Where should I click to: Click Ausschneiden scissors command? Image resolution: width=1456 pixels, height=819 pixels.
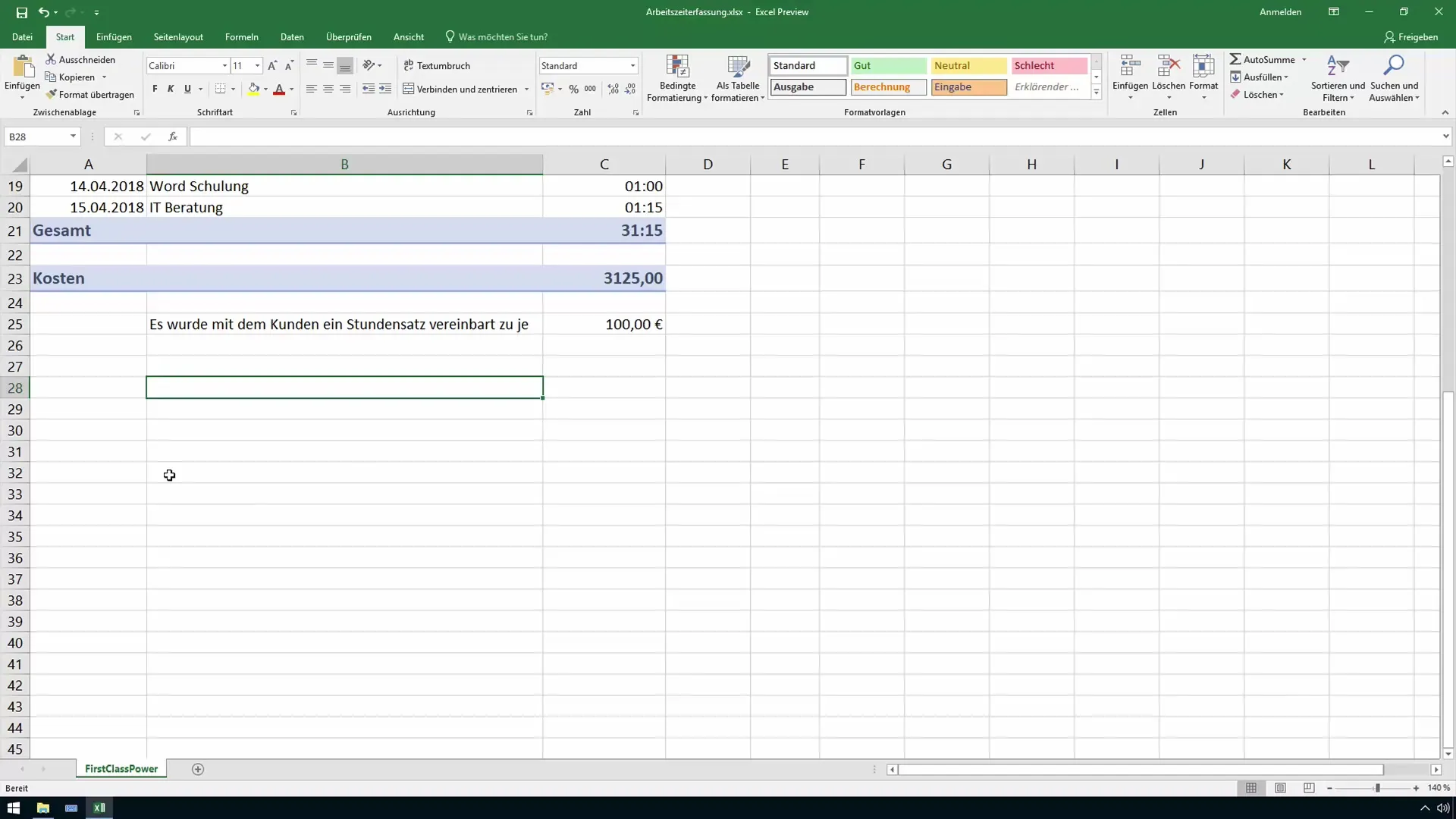click(x=80, y=59)
